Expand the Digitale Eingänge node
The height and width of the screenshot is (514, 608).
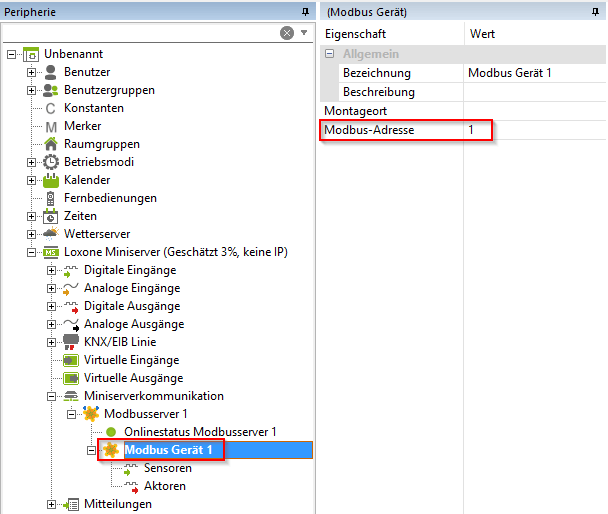51,270
